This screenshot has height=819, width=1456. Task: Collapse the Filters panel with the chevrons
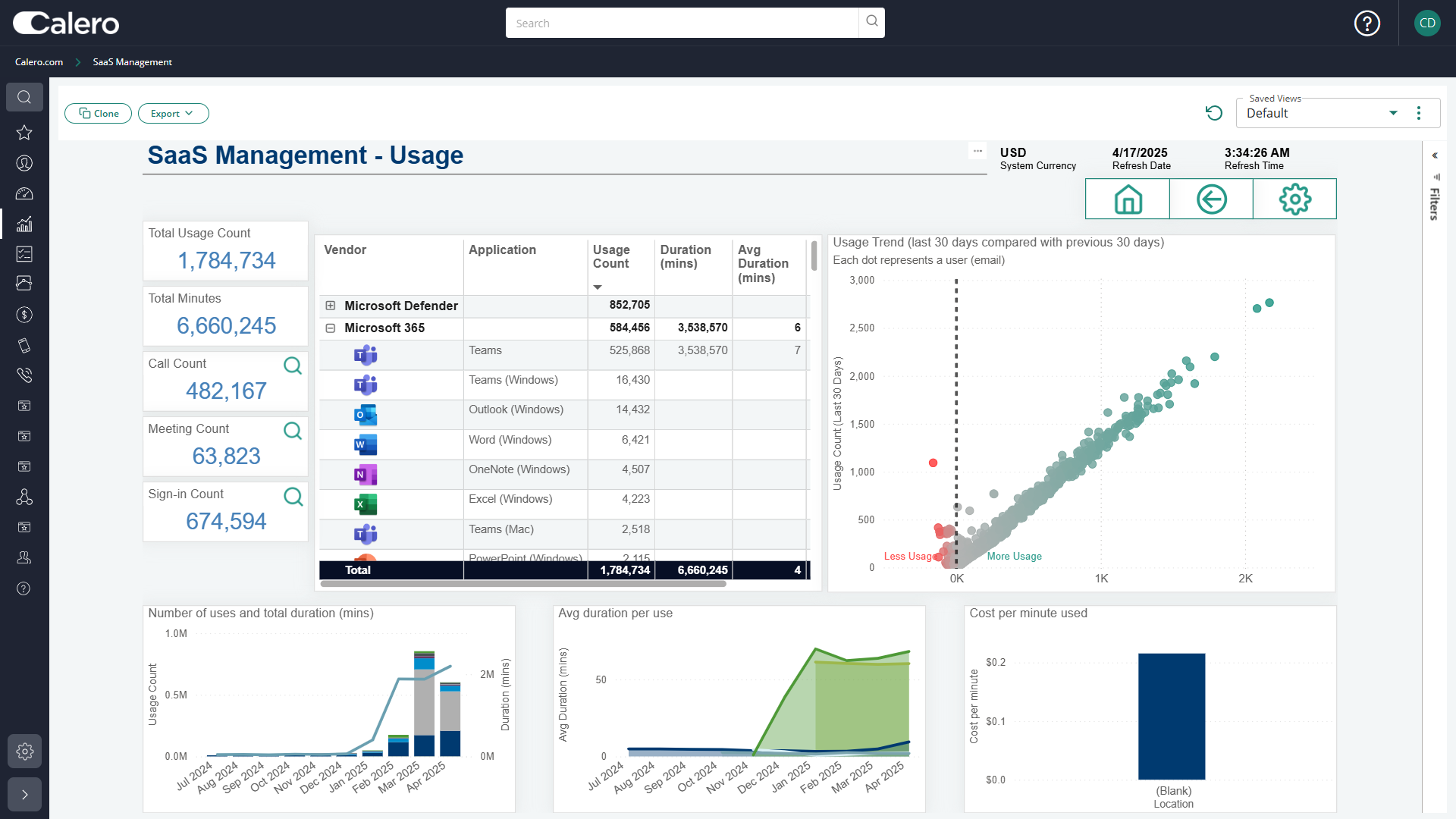click(x=1436, y=155)
